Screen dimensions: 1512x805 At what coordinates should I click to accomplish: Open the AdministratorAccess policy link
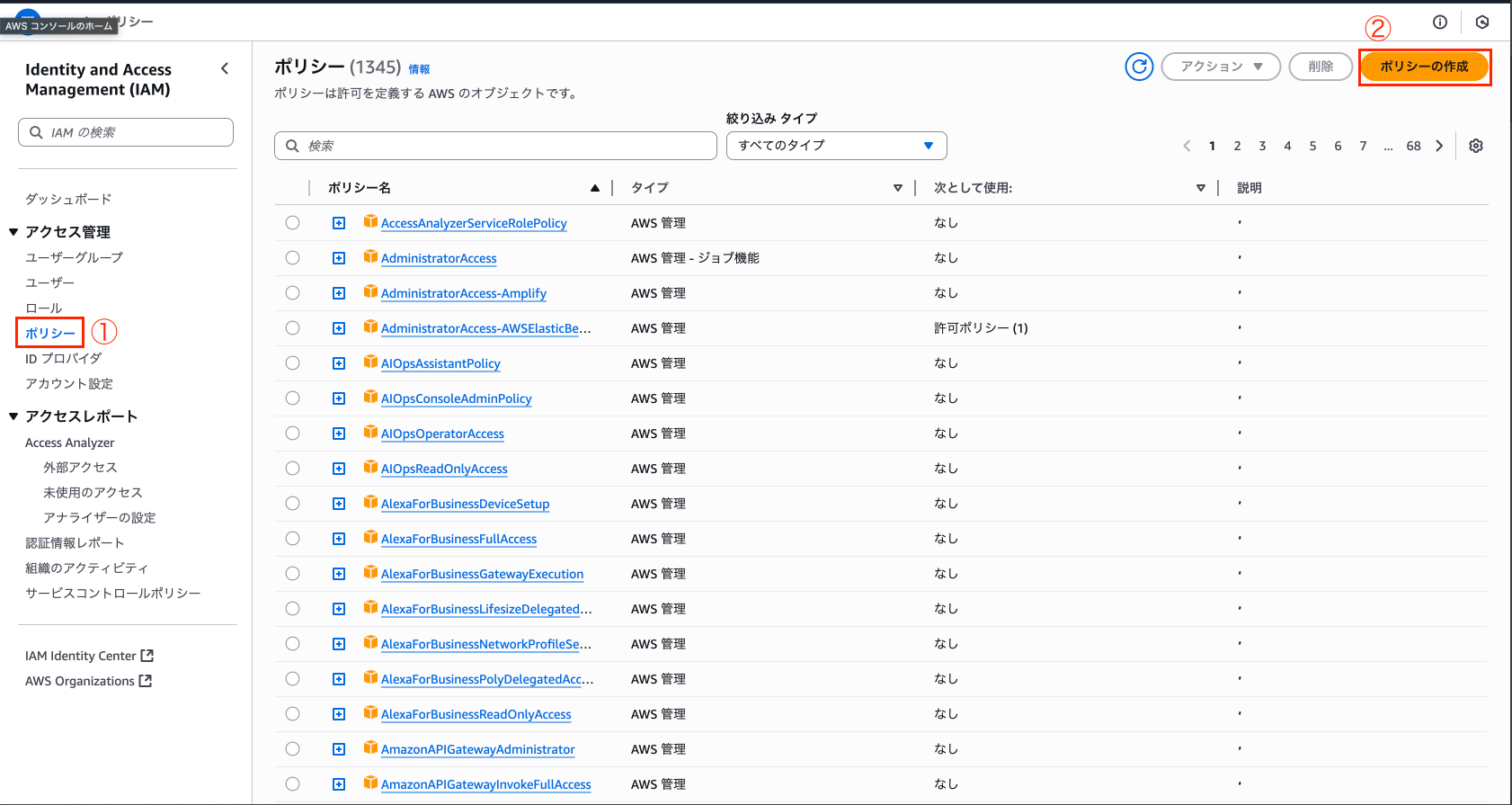439,258
